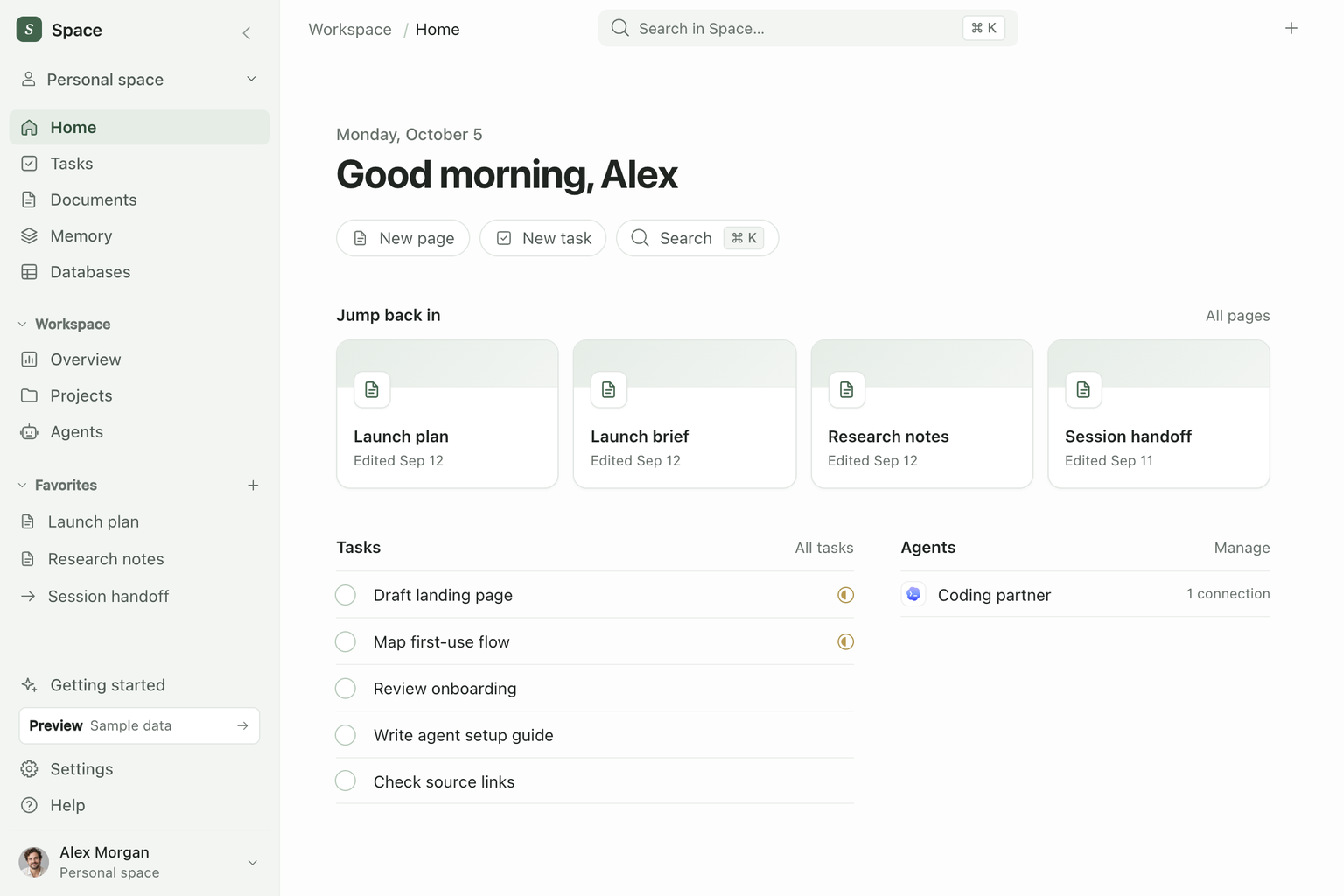The image size is (1344, 896).
Task: Complete the Write agent setup guide task
Action: click(x=346, y=735)
